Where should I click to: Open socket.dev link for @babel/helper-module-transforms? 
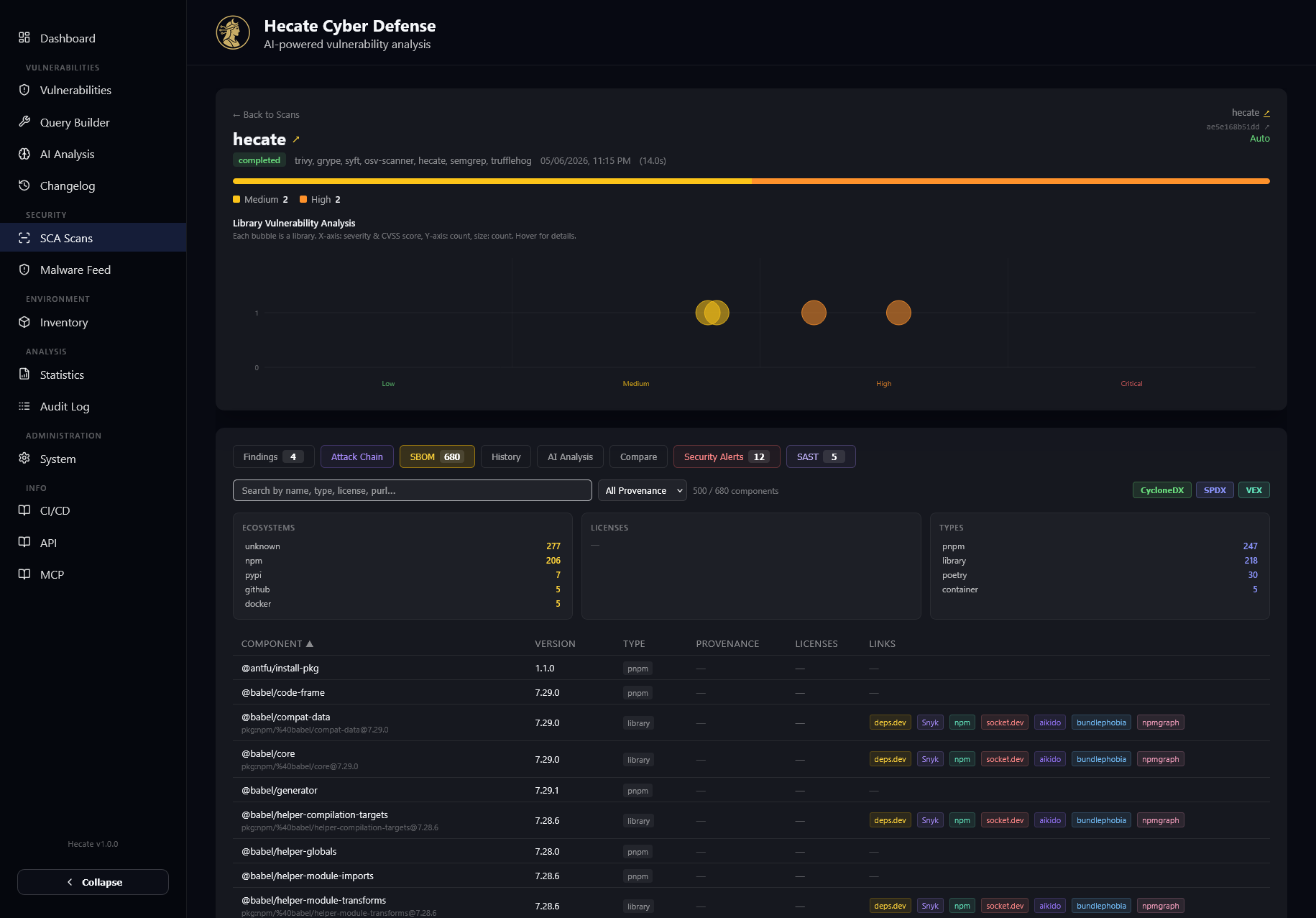tap(1005, 906)
